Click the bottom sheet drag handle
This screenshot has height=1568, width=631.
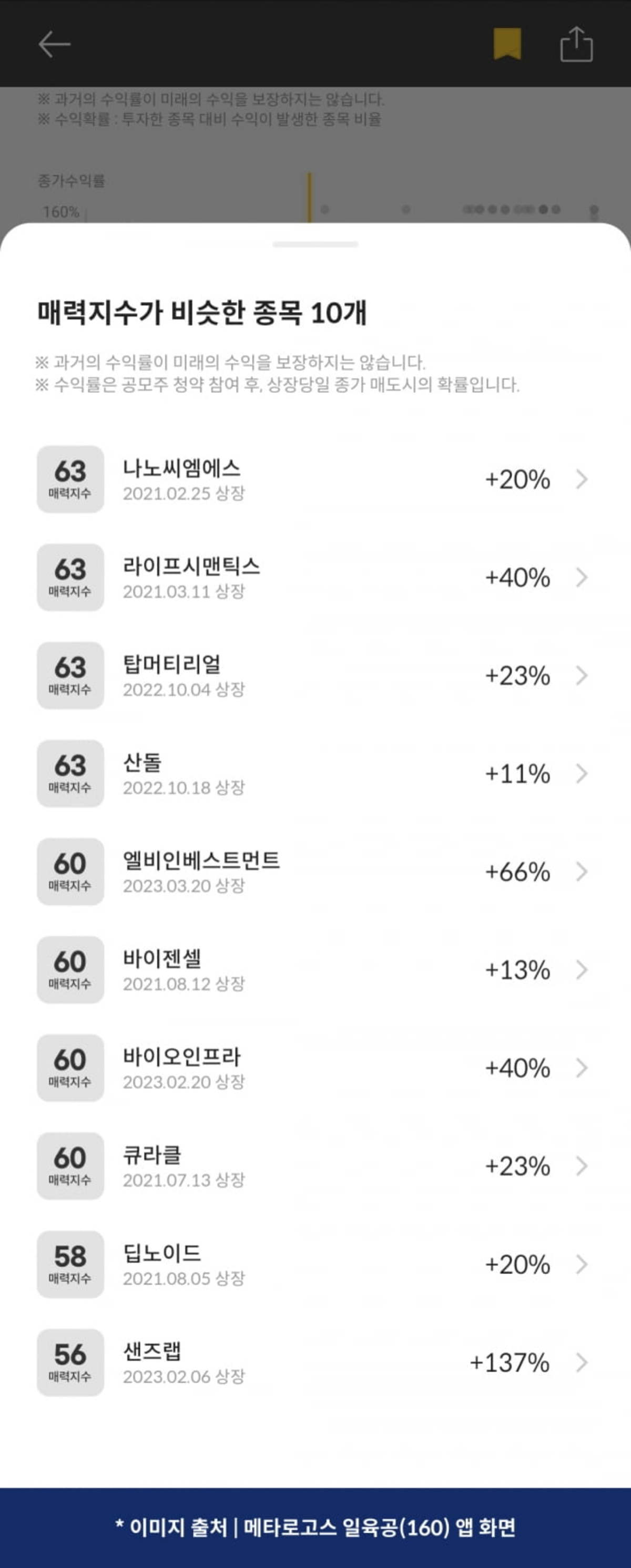pyautogui.click(x=315, y=245)
